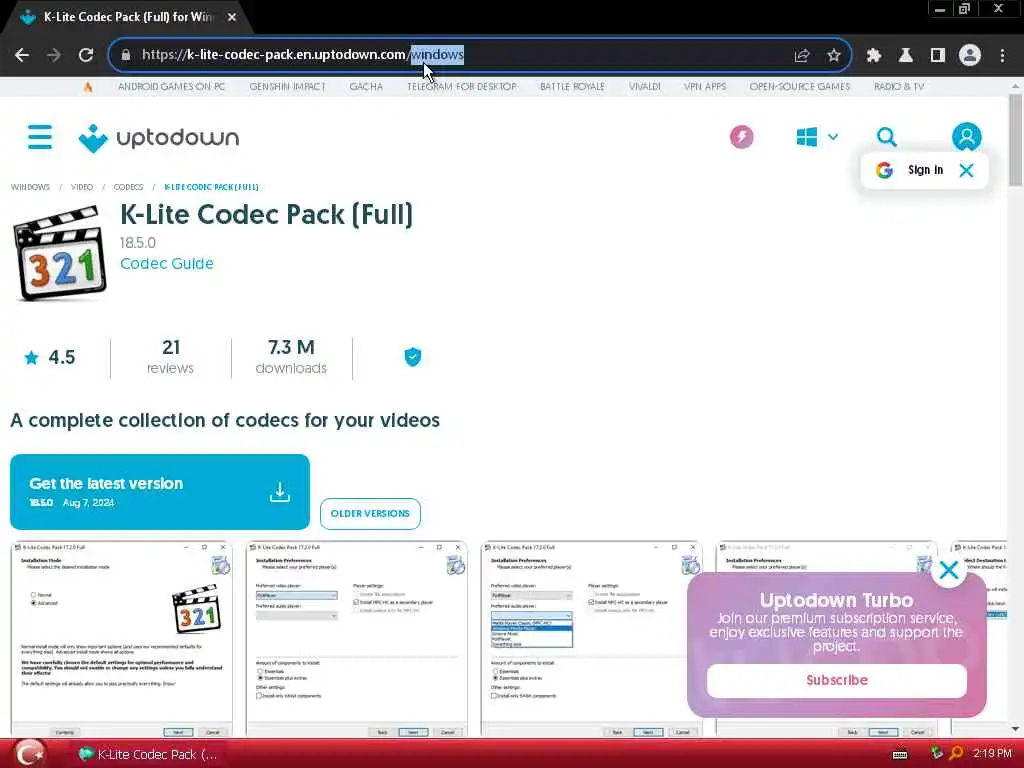Viewport: 1024px width, 768px height.
Task: Click the trending flame icon
Action: 88,87
